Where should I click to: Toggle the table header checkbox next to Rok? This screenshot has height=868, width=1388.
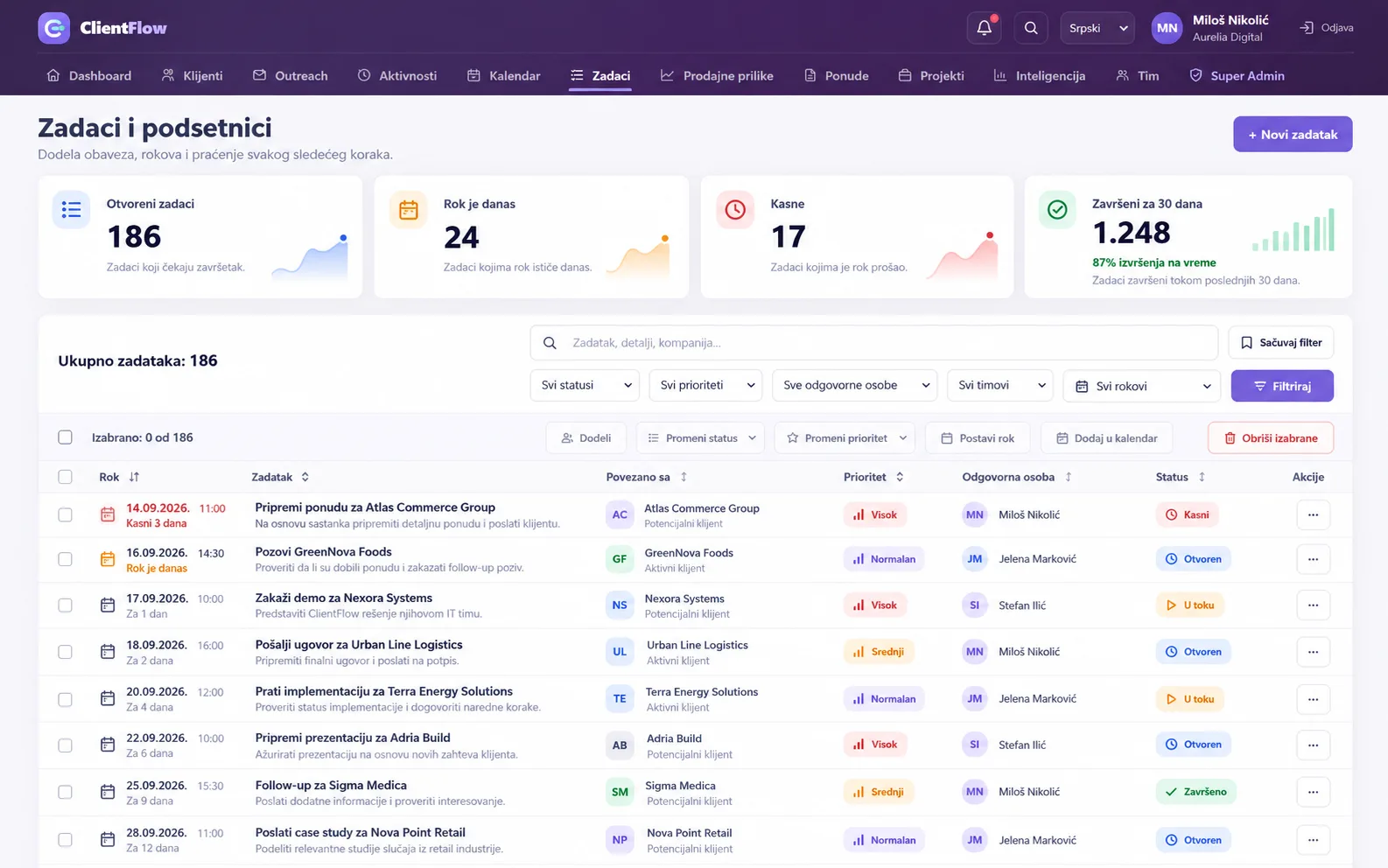[65, 477]
